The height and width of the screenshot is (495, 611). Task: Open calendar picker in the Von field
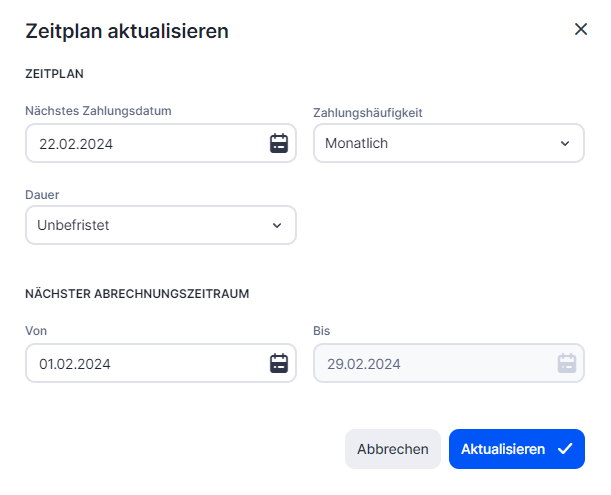point(279,363)
